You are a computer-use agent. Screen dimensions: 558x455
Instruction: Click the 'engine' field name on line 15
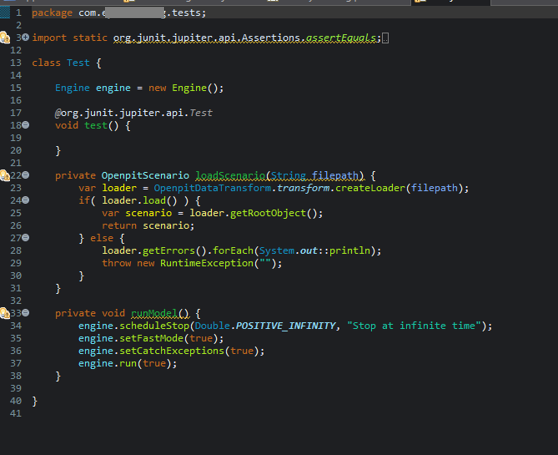coord(113,88)
